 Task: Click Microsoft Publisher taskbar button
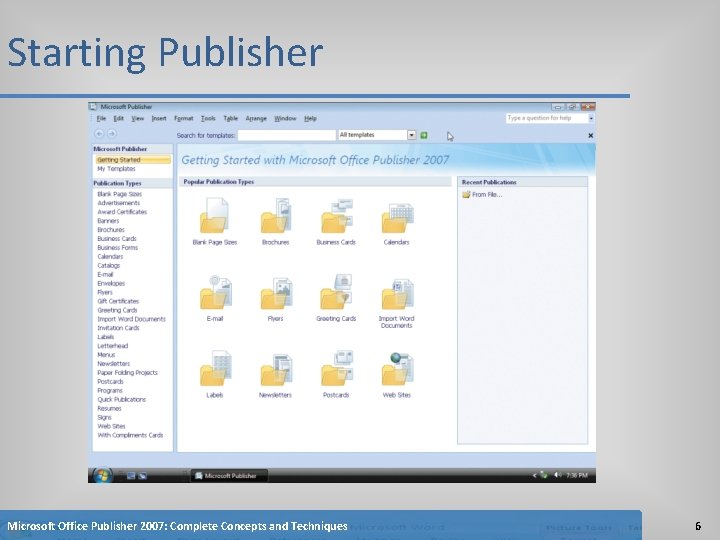click(229, 476)
